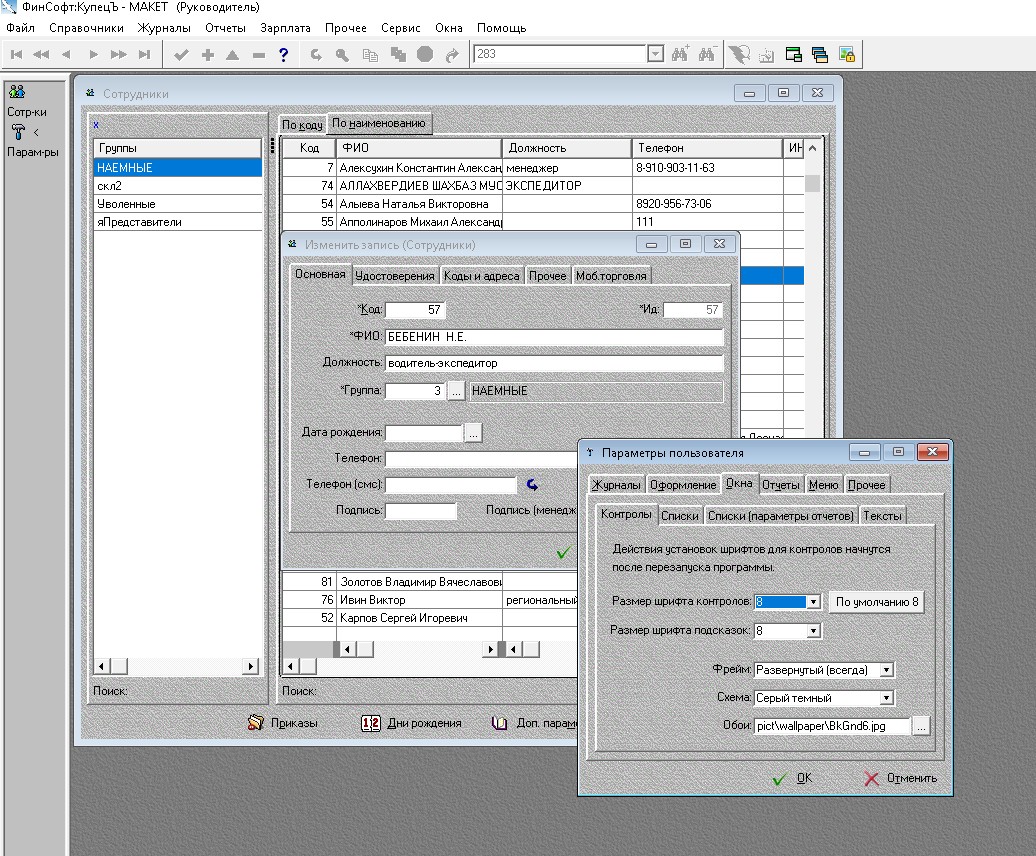Open Приказы at the bottom of Сотрудники
The height and width of the screenshot is (856, 1036).
283,722
